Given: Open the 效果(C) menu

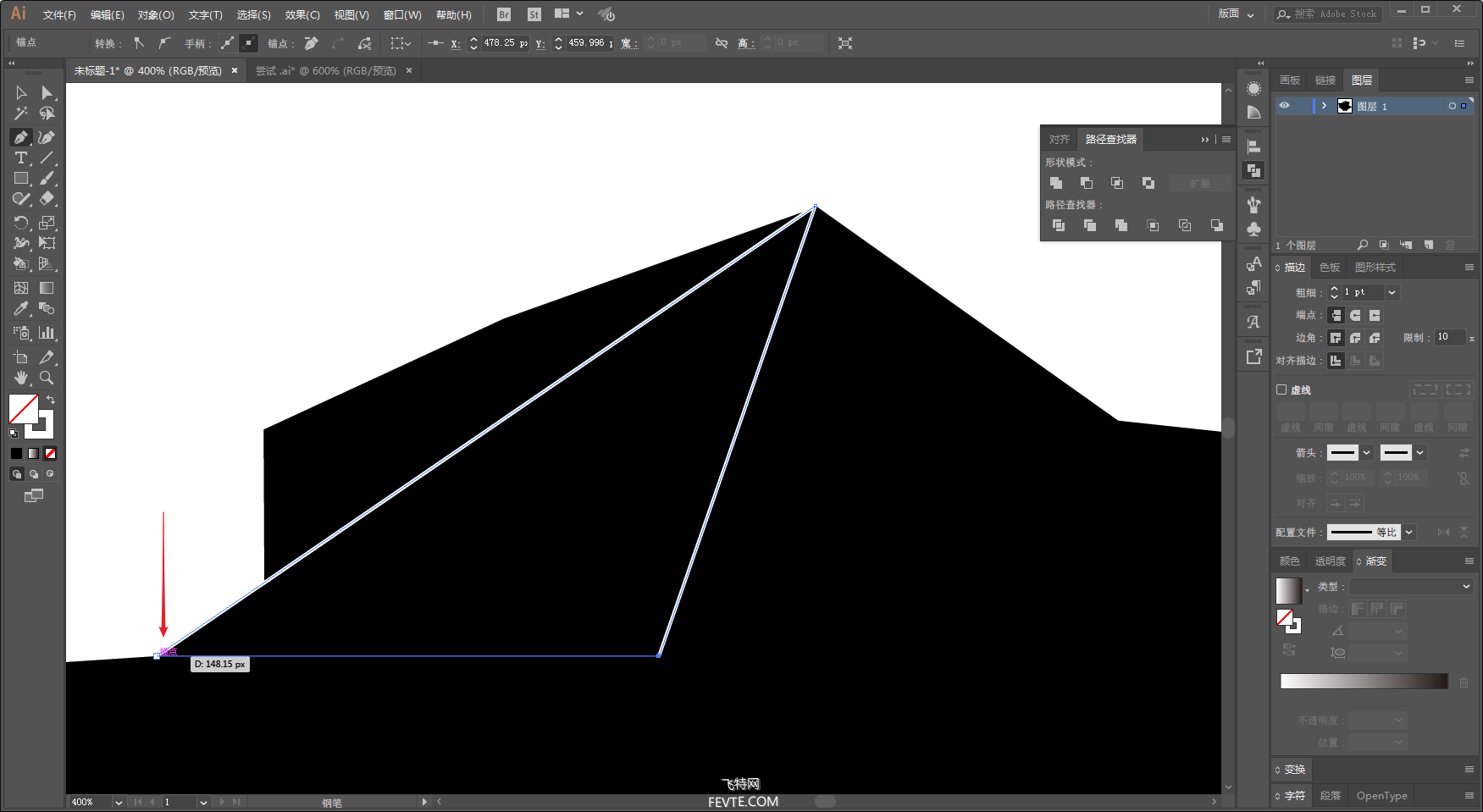Looking at the screenshot, I should [x=302, y=14].
